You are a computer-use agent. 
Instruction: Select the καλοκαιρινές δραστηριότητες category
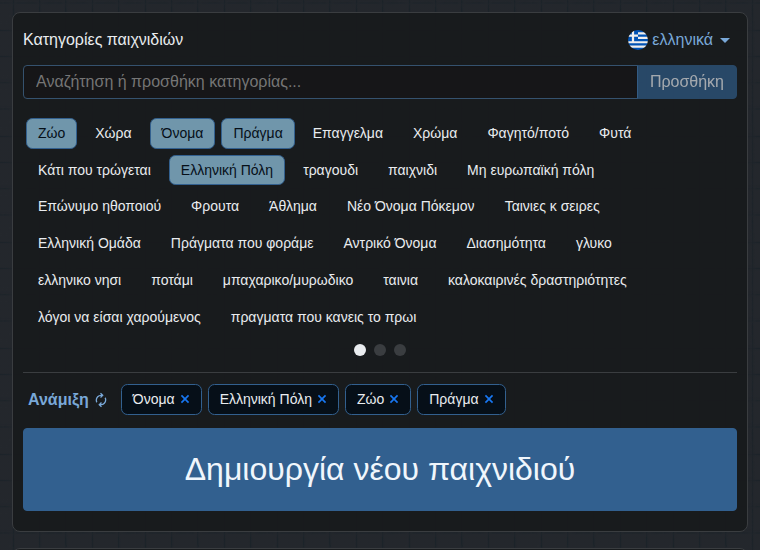(537, 281)
